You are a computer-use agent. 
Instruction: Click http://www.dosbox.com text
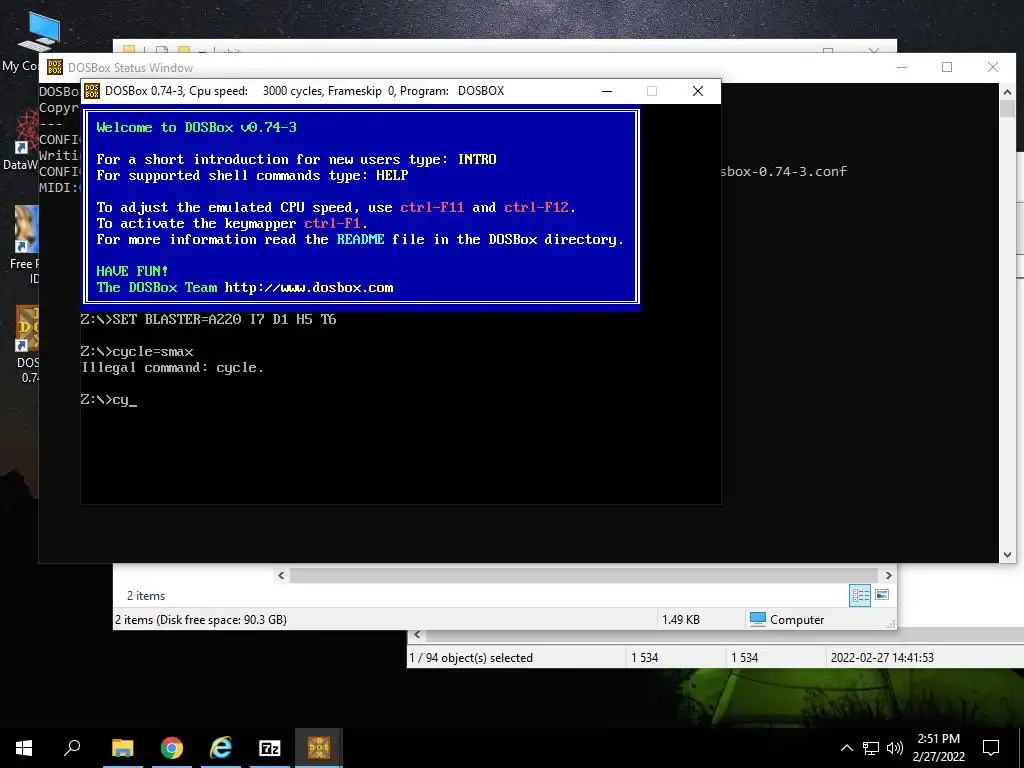point(309,287)
